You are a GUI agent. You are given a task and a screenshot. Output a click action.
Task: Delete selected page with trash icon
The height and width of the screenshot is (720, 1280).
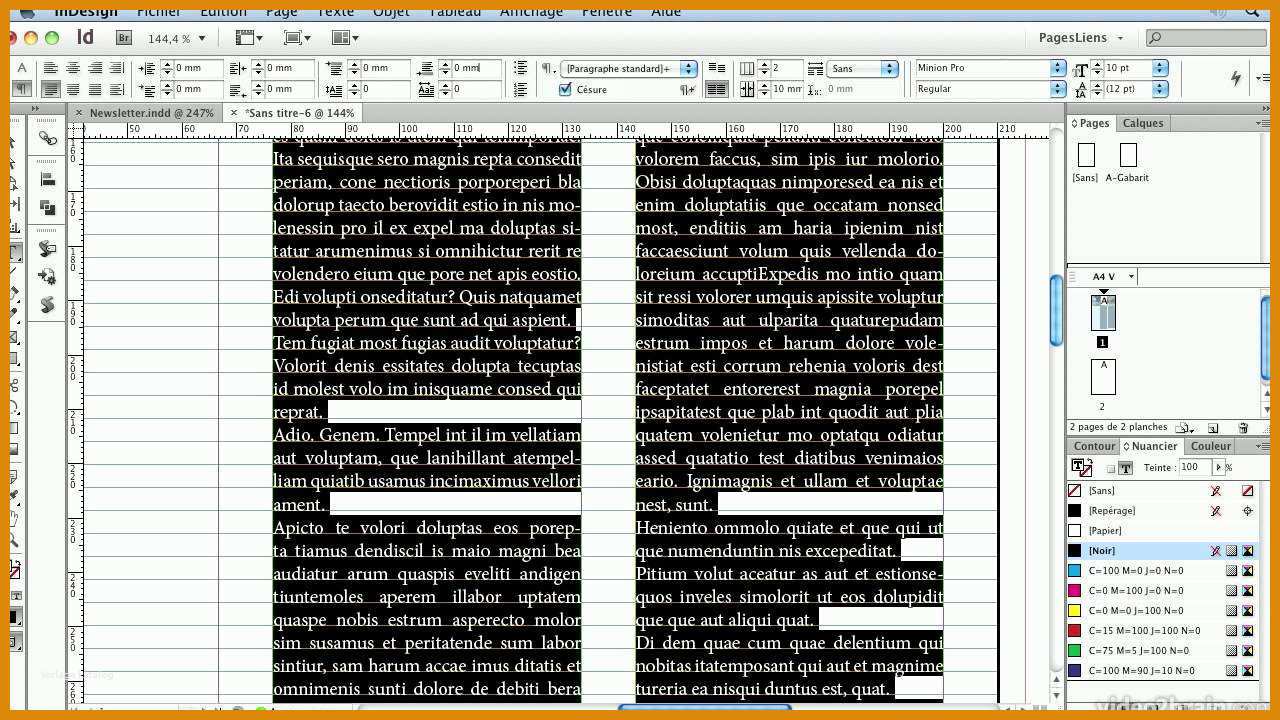[x=1243, y=427]
